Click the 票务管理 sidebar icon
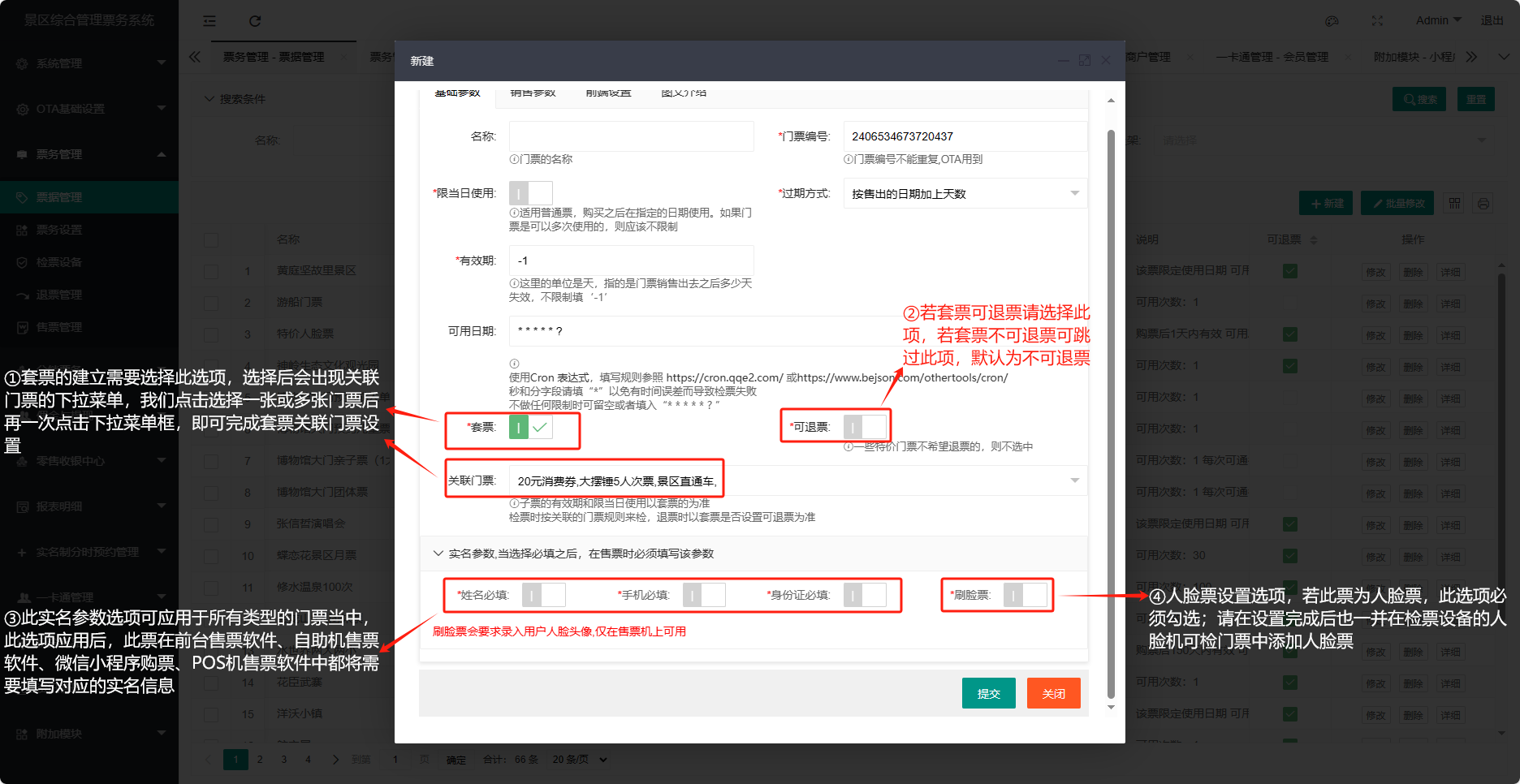The width and height of the screenshot is (1520, 784). (22, 154)
